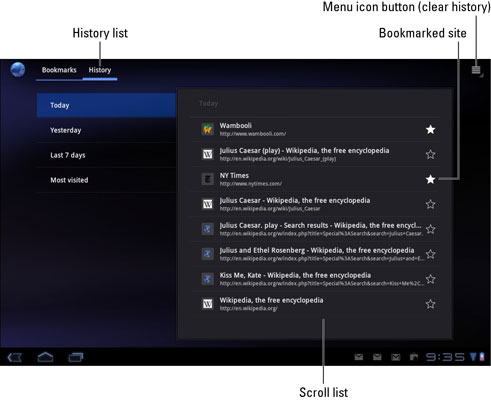
Task: Tap the battery status icon
Action: 482,357
